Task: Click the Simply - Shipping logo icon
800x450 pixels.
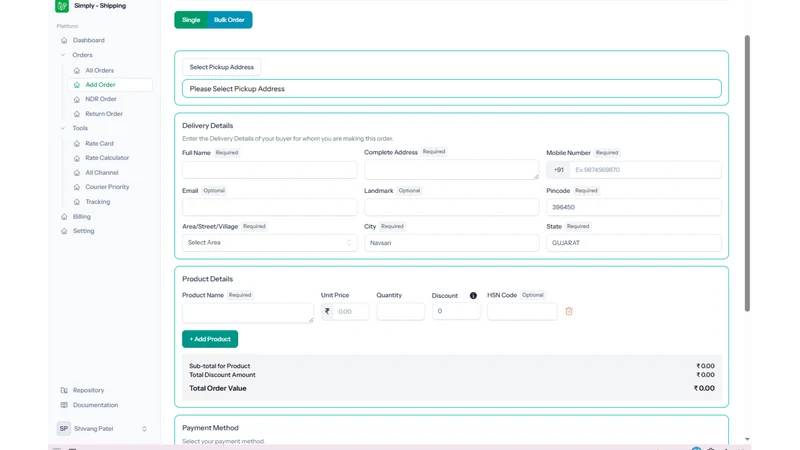Action: click(62, 6)
